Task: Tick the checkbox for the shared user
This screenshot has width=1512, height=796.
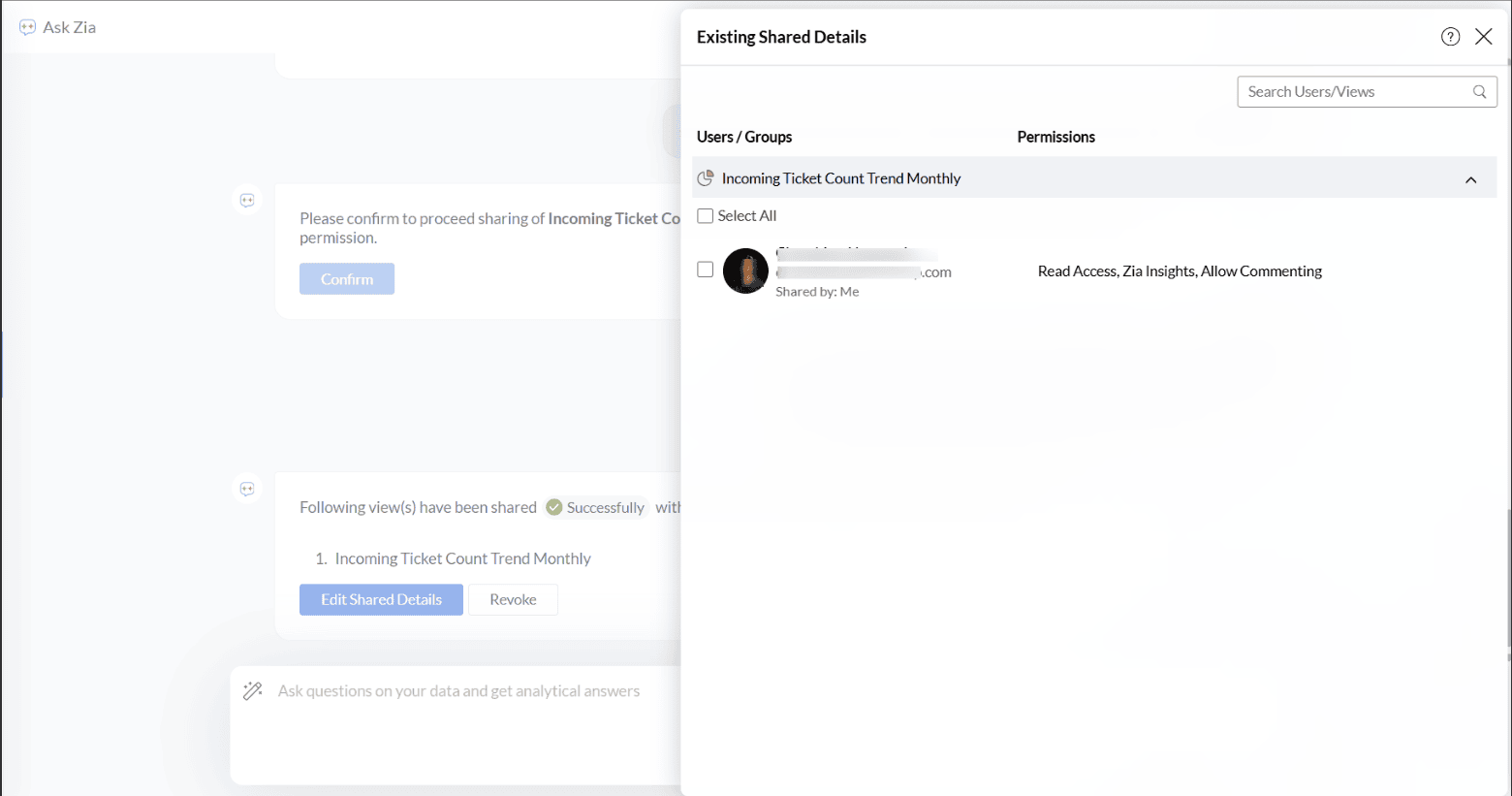Action: point(706,270)
